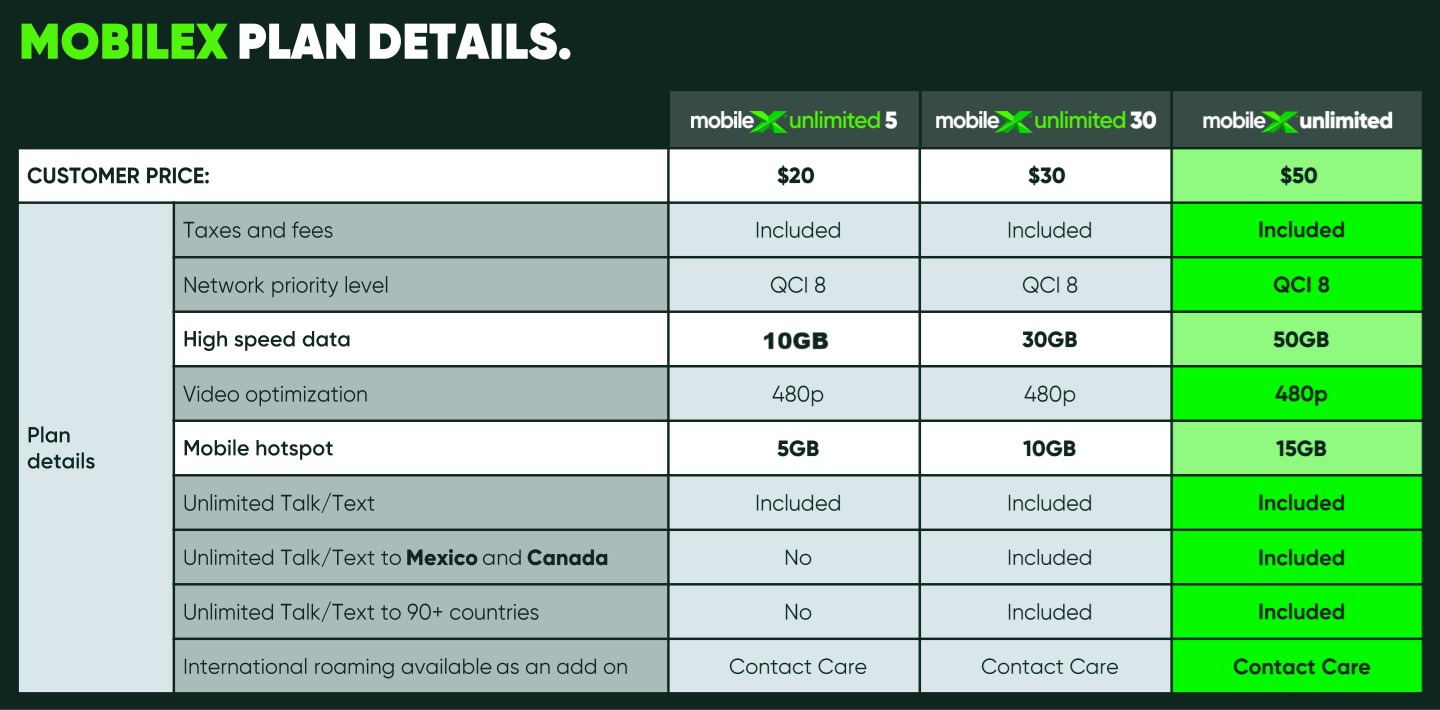Click the CUSTOMER PRICE row label

[118, 176]
